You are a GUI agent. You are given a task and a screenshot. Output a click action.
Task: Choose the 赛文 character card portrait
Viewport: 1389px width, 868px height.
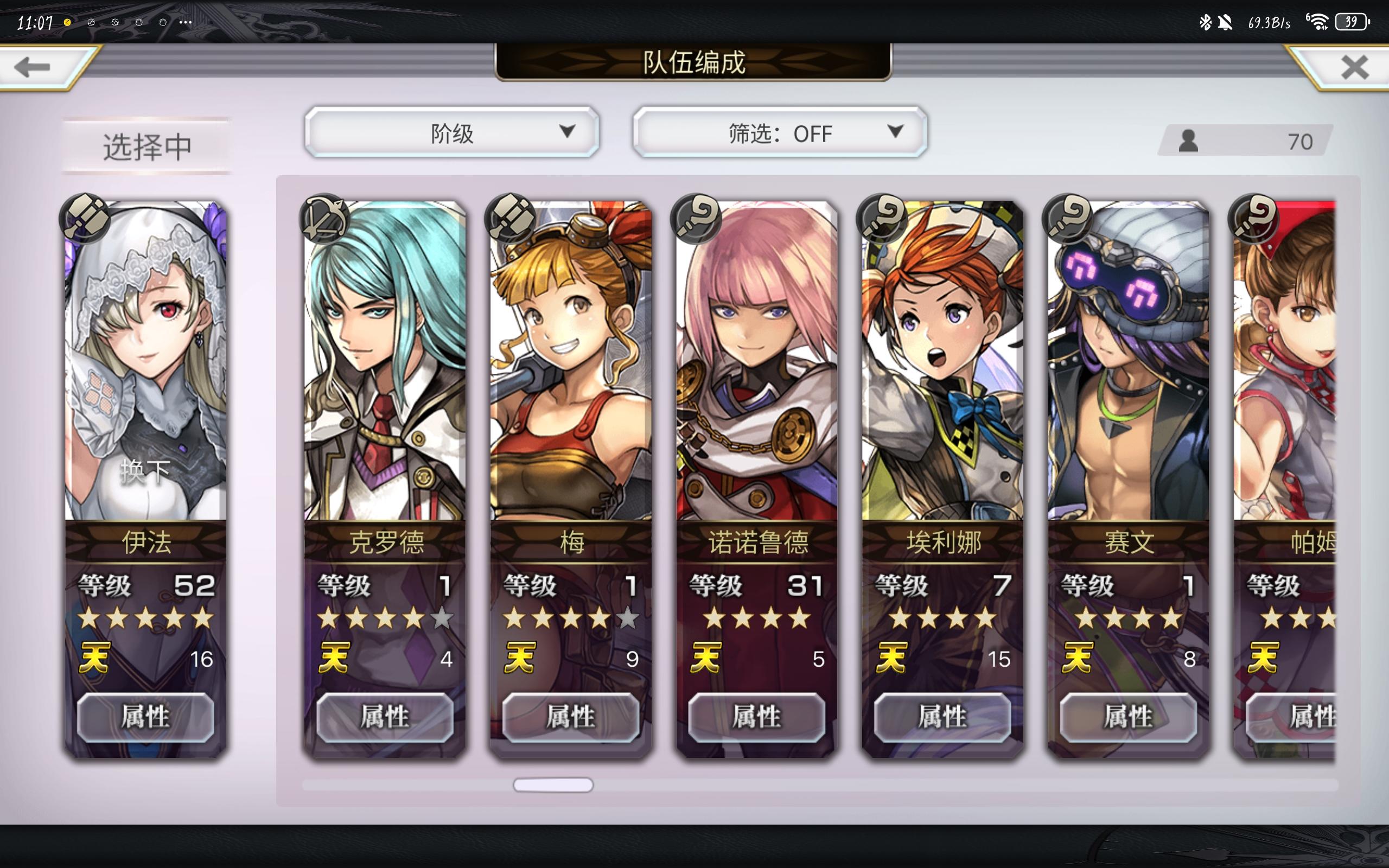click(x=1129, y=361)
